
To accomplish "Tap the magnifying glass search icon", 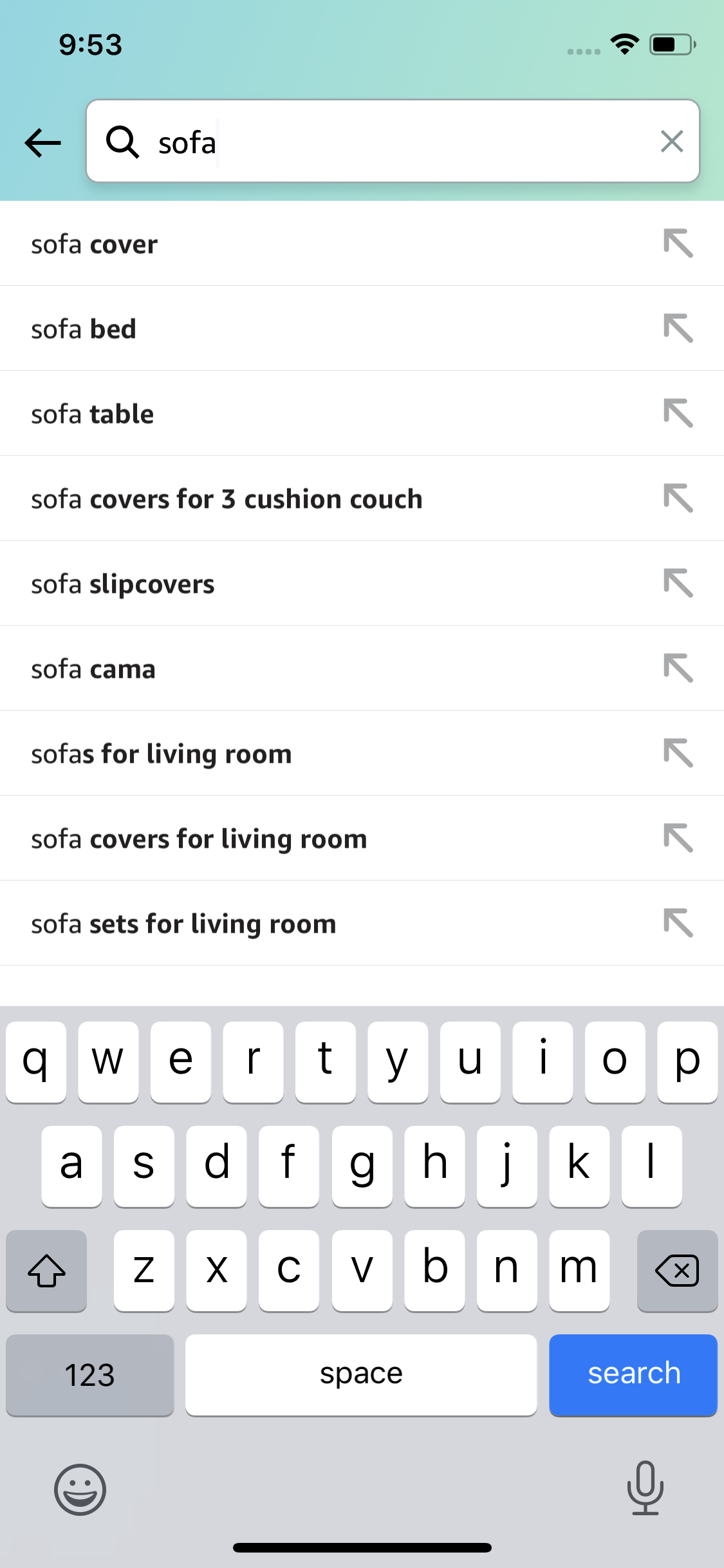I will 124,142.
